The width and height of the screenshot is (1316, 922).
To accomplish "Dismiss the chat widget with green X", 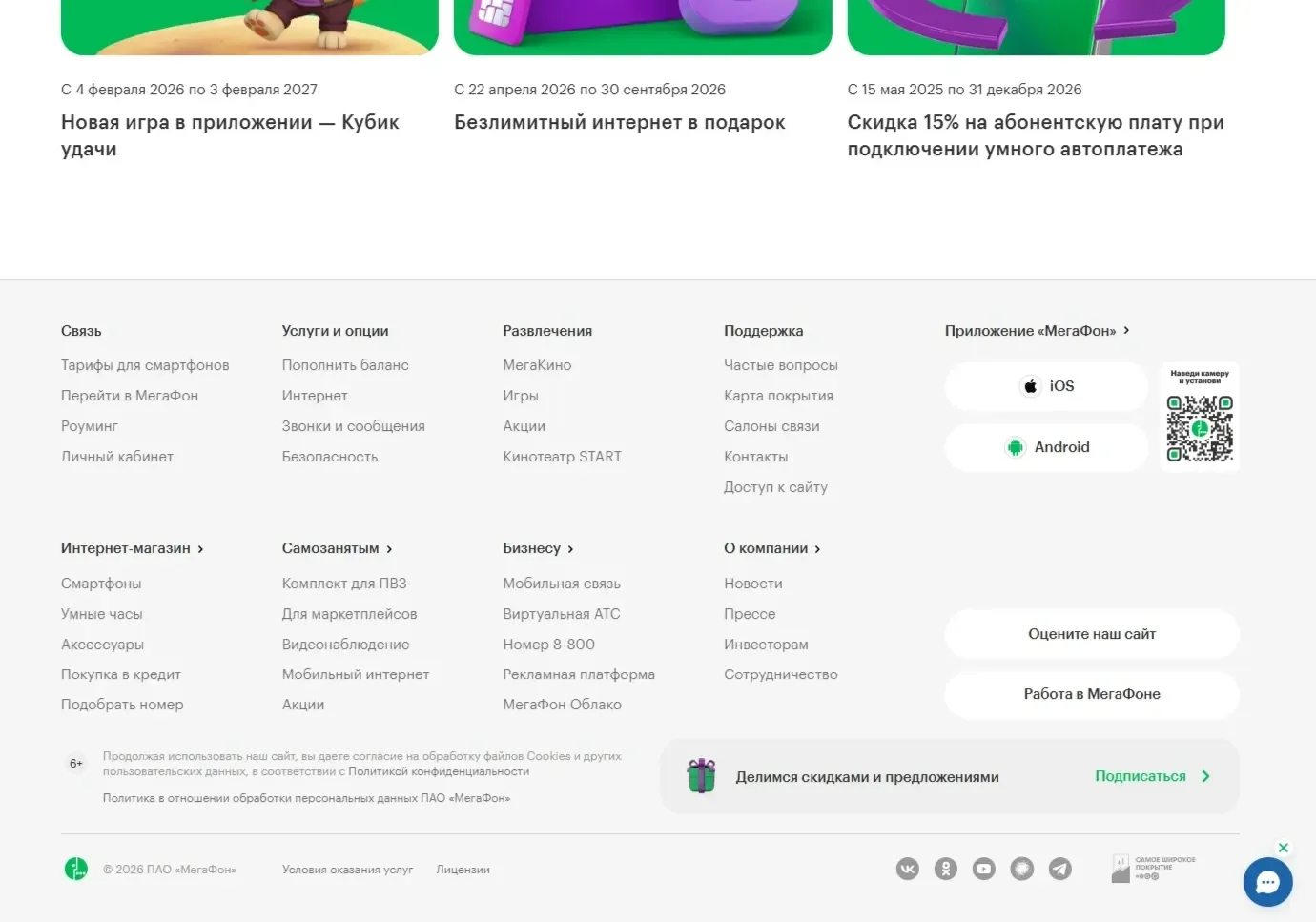I will pos(1284,848).
